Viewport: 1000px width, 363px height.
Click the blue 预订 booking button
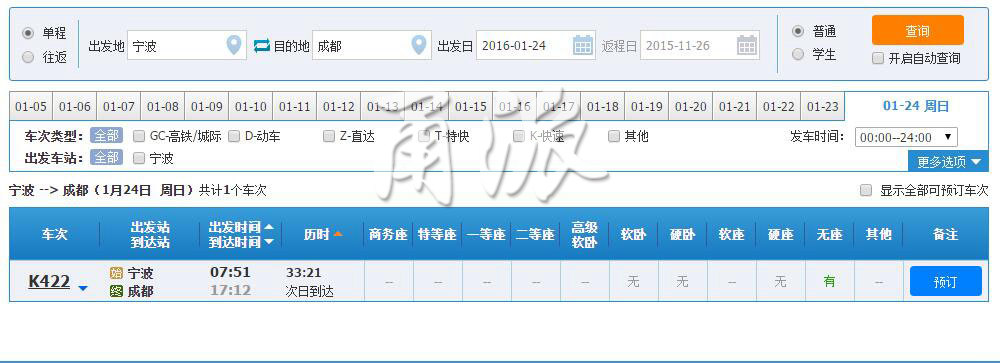click(x=945, y=281)
